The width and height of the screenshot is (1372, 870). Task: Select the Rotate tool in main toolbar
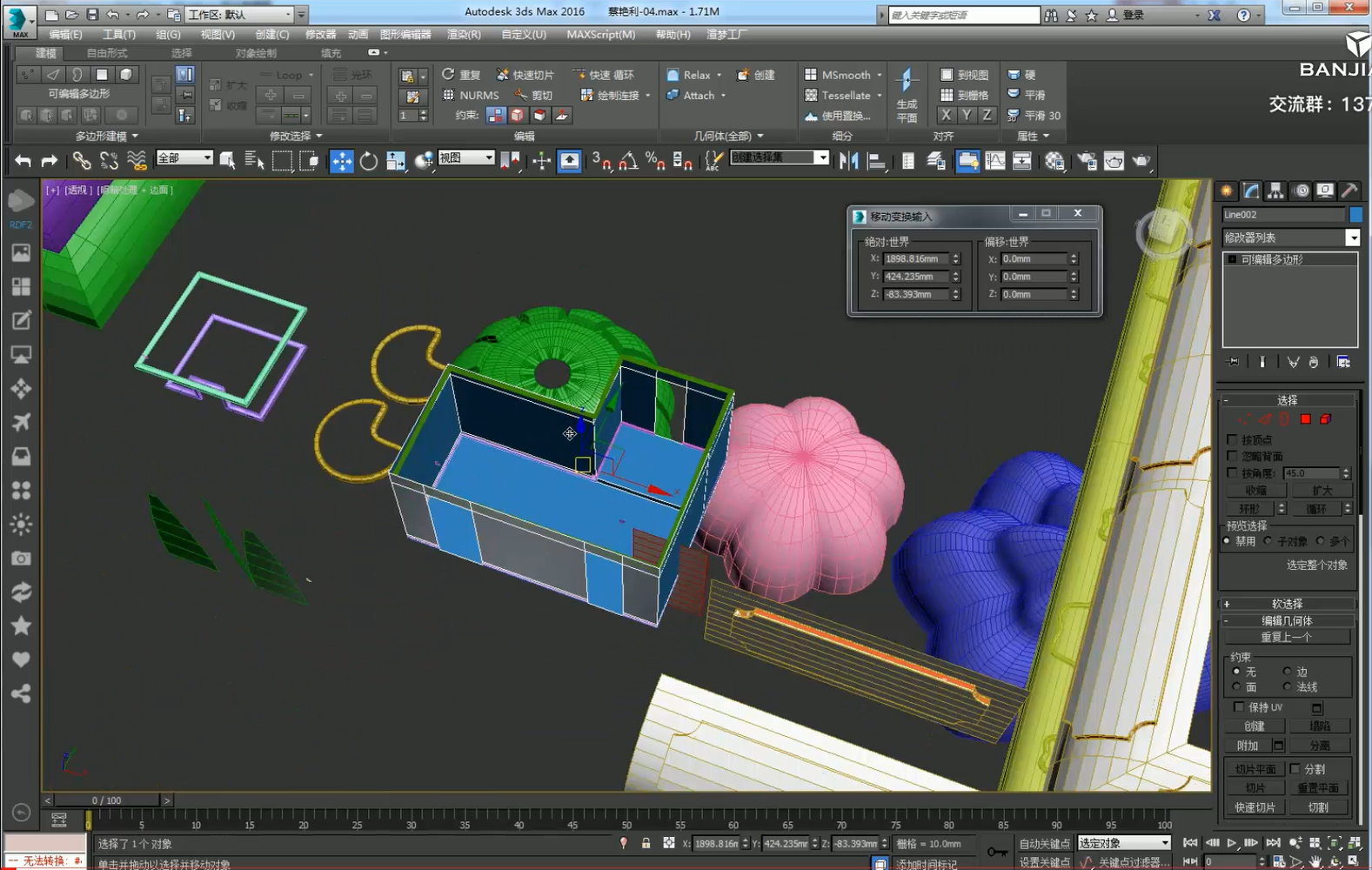[369, 161]
